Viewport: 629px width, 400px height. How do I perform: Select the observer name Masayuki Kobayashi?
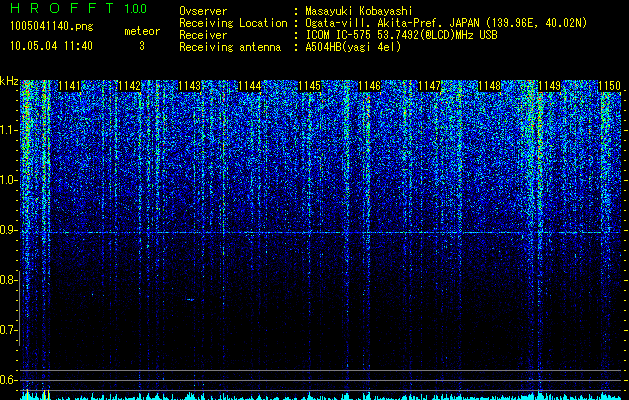(x=358, y=11)
